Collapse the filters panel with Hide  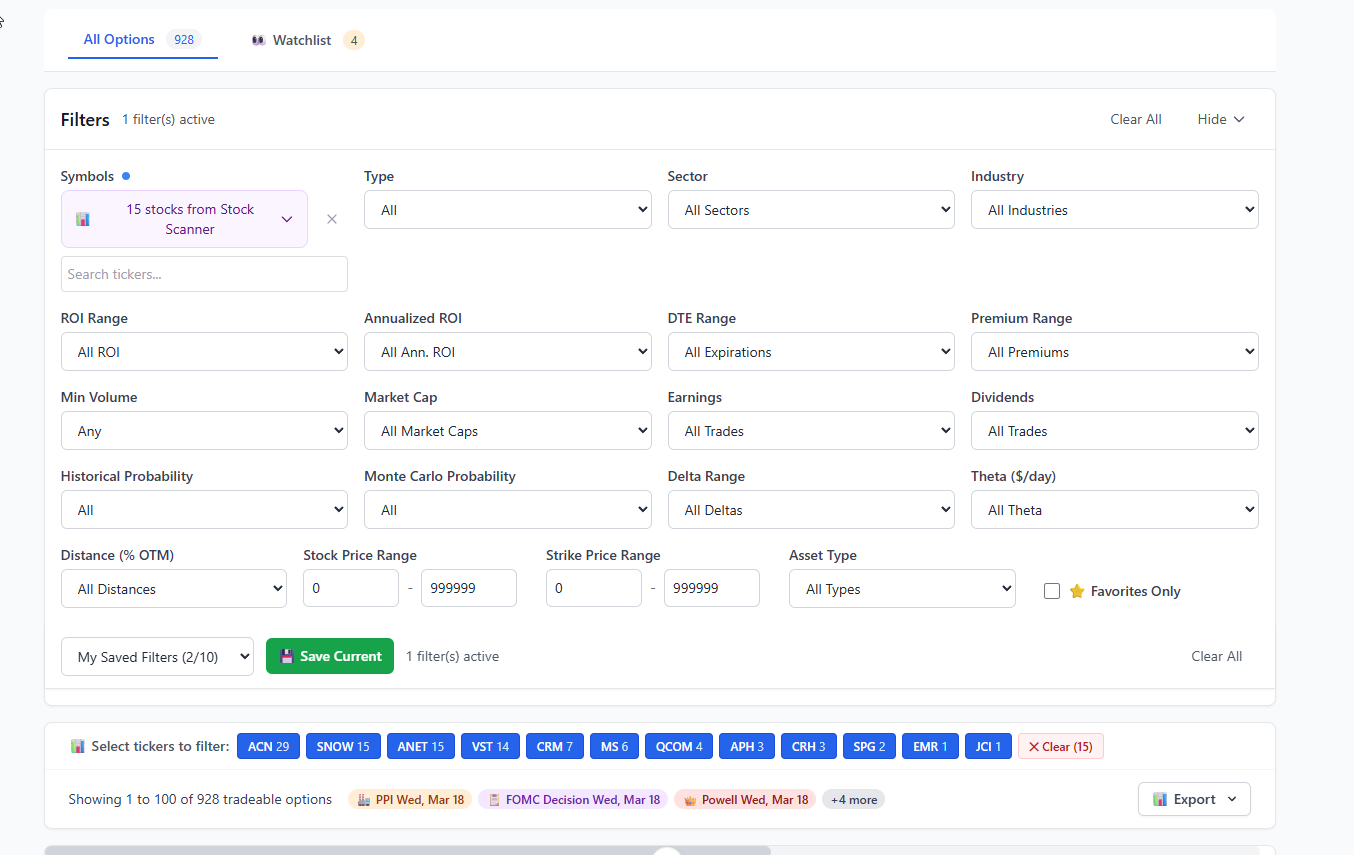1221,119
